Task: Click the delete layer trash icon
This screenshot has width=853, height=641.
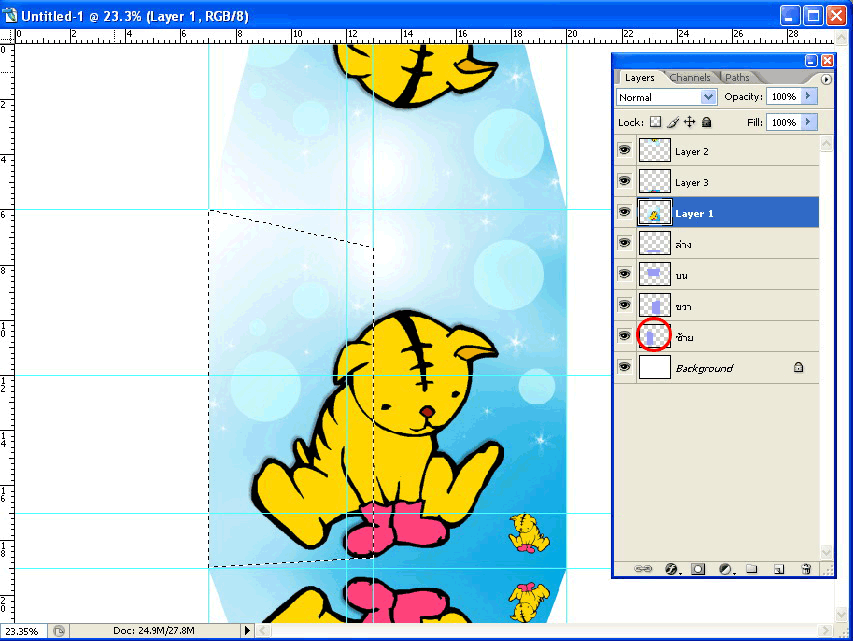Action: point(806,569)
